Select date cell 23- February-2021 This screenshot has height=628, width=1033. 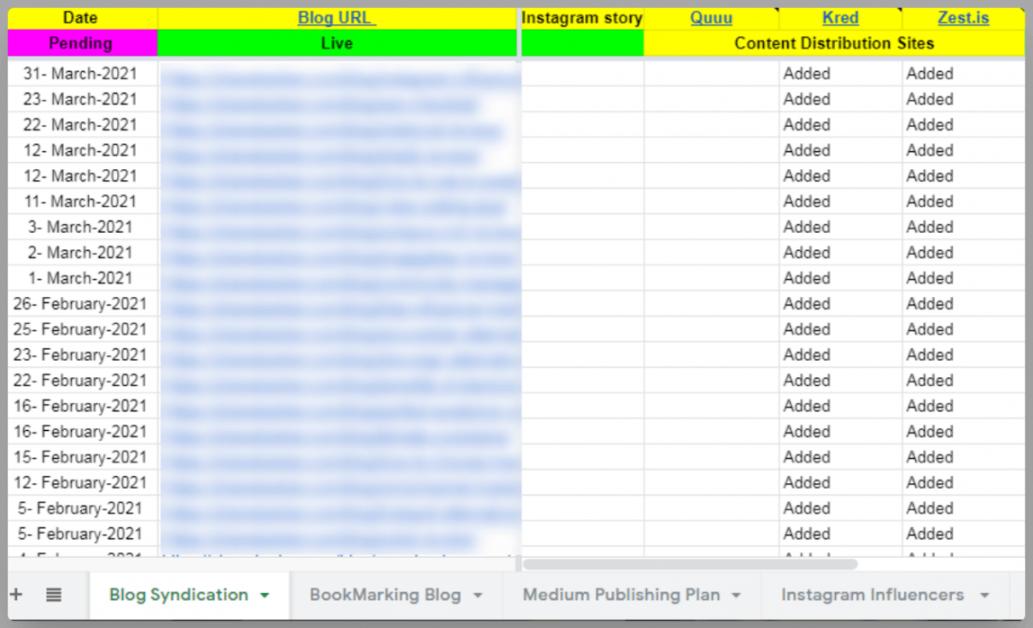tap(82, 355)
